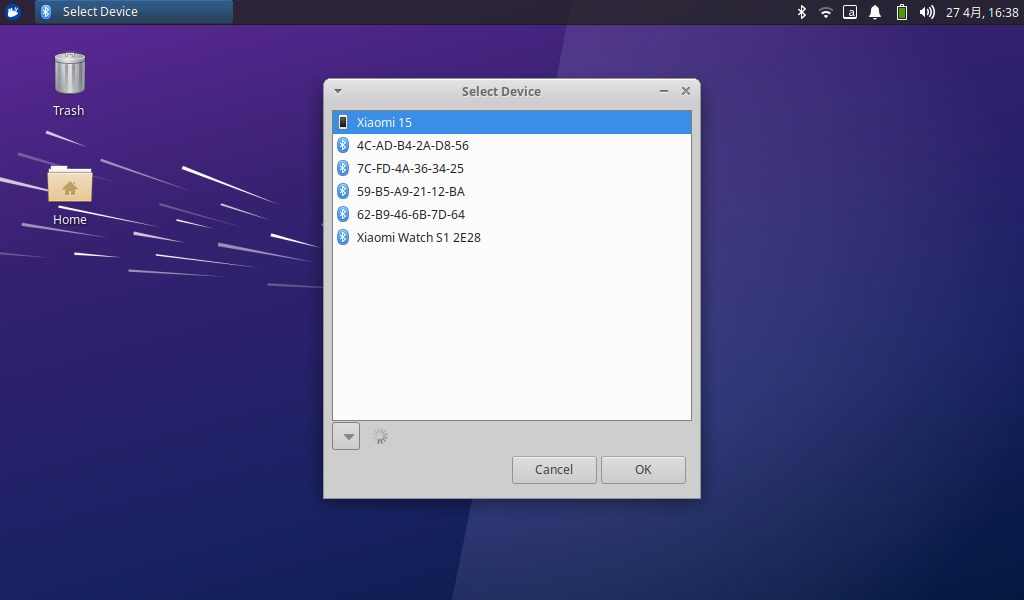Open the Bluetooth tray indicator
1024x600 pixels.
801,12
